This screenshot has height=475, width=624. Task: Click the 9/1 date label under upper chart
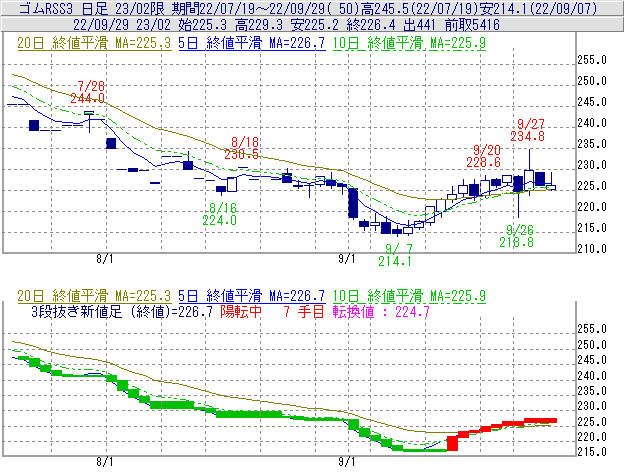pos(347,259)
